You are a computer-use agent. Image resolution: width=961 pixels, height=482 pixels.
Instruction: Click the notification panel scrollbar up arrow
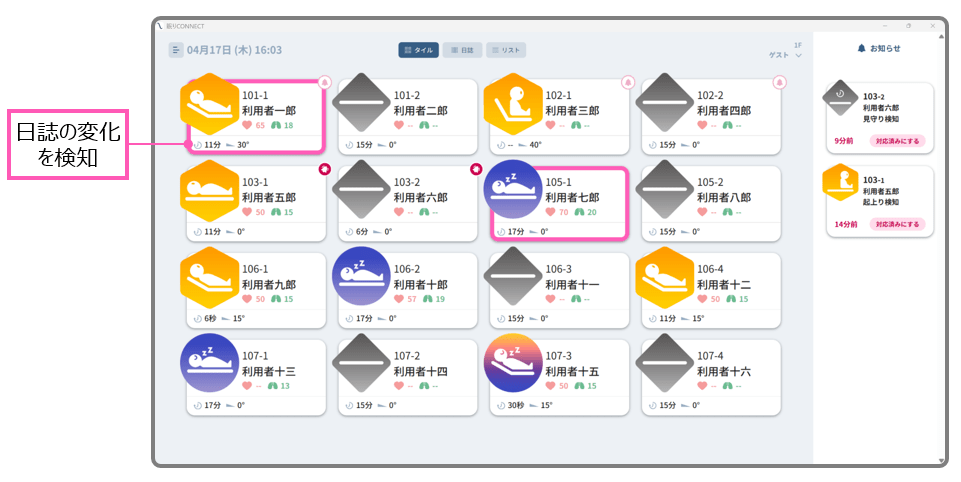point(941,37)
